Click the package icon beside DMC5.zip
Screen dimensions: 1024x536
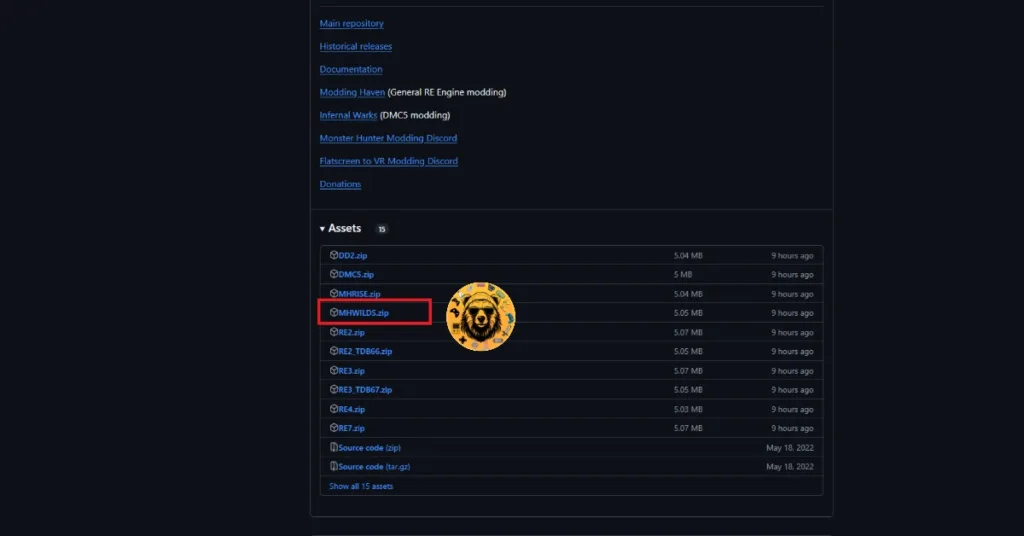334,275
